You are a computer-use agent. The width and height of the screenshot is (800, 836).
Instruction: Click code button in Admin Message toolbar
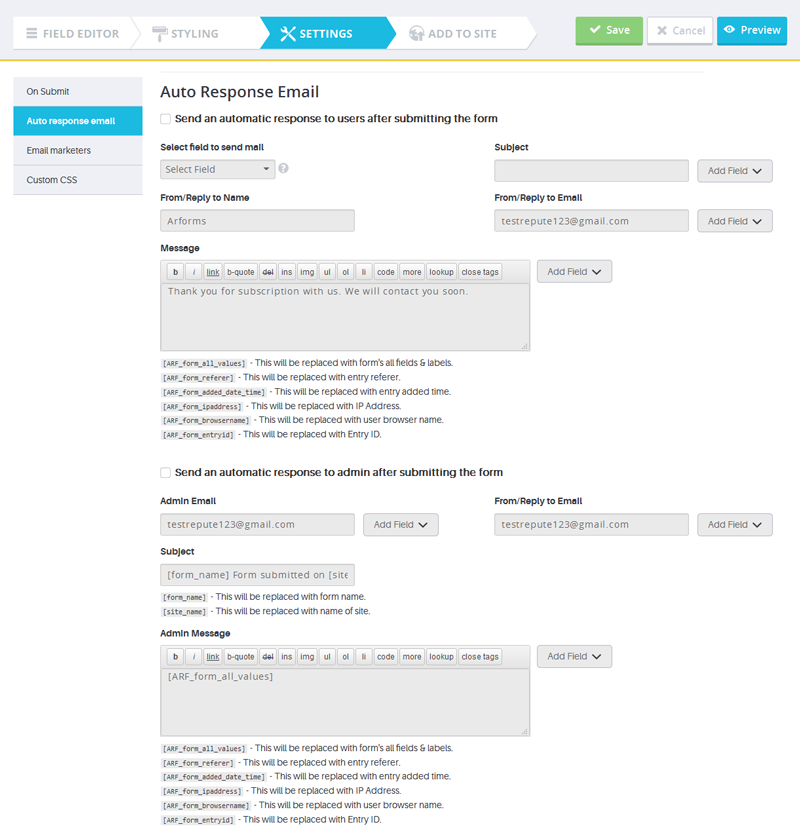click(386, 657)
